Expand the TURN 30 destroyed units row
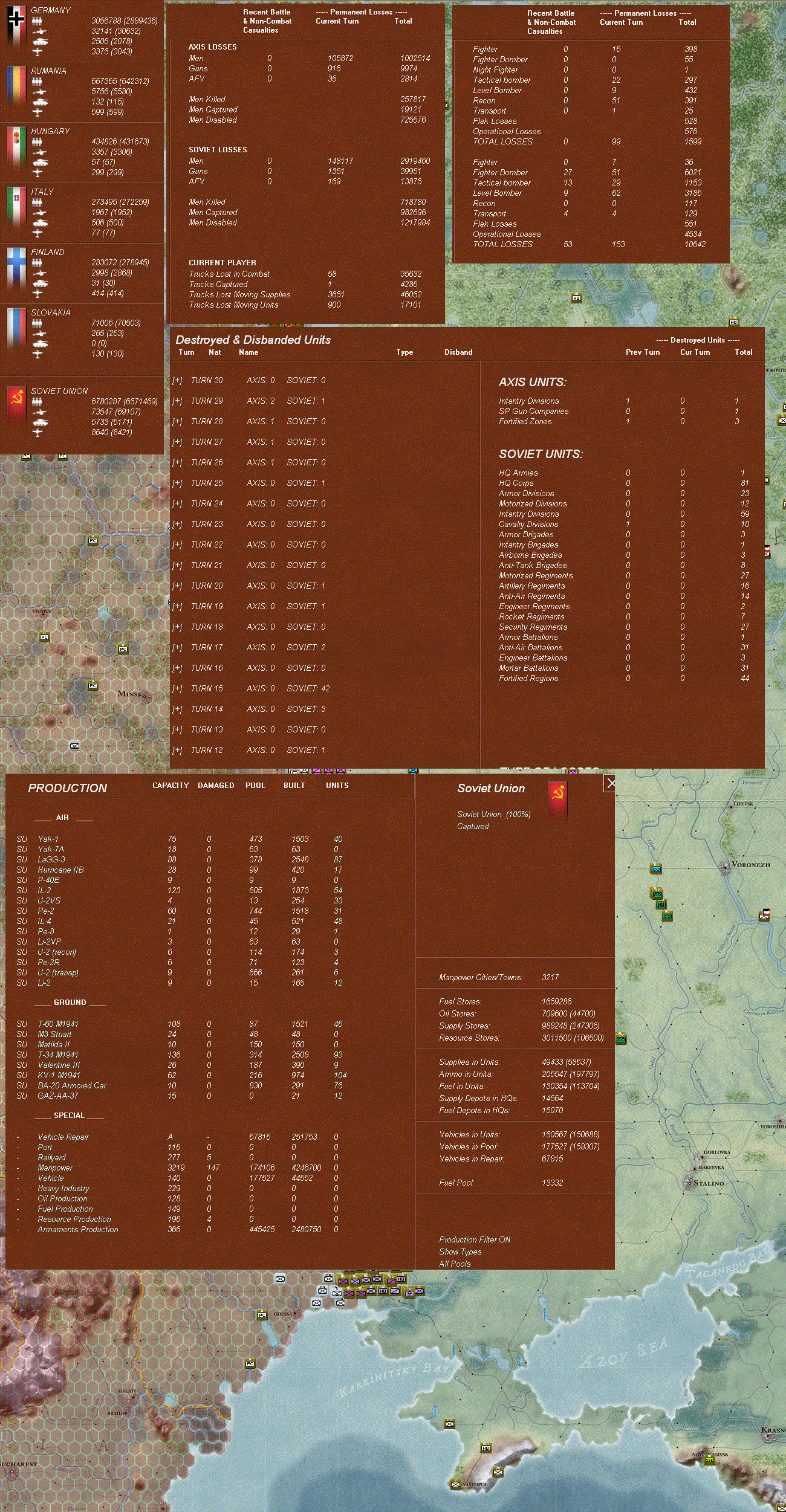This screenshot has height=1512, width=786. 177,381
